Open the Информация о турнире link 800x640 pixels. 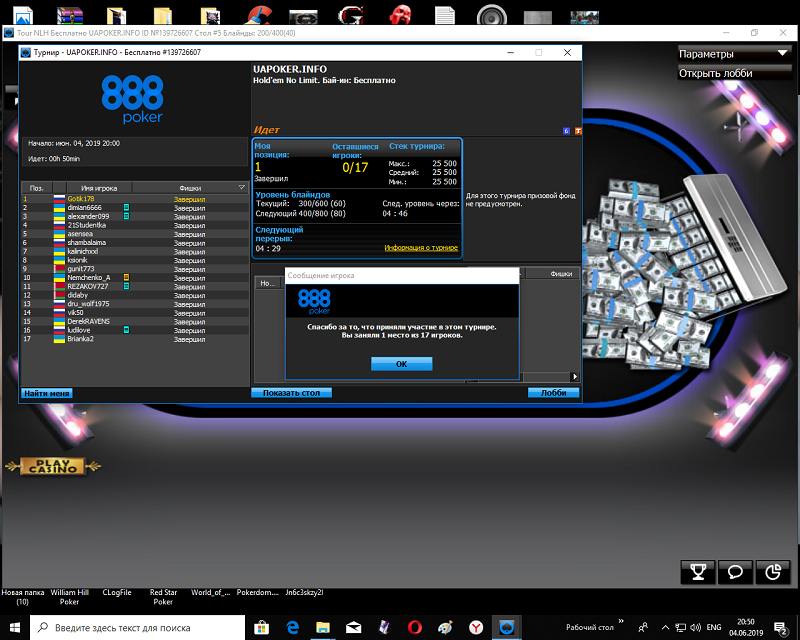[x=421, y=248]
